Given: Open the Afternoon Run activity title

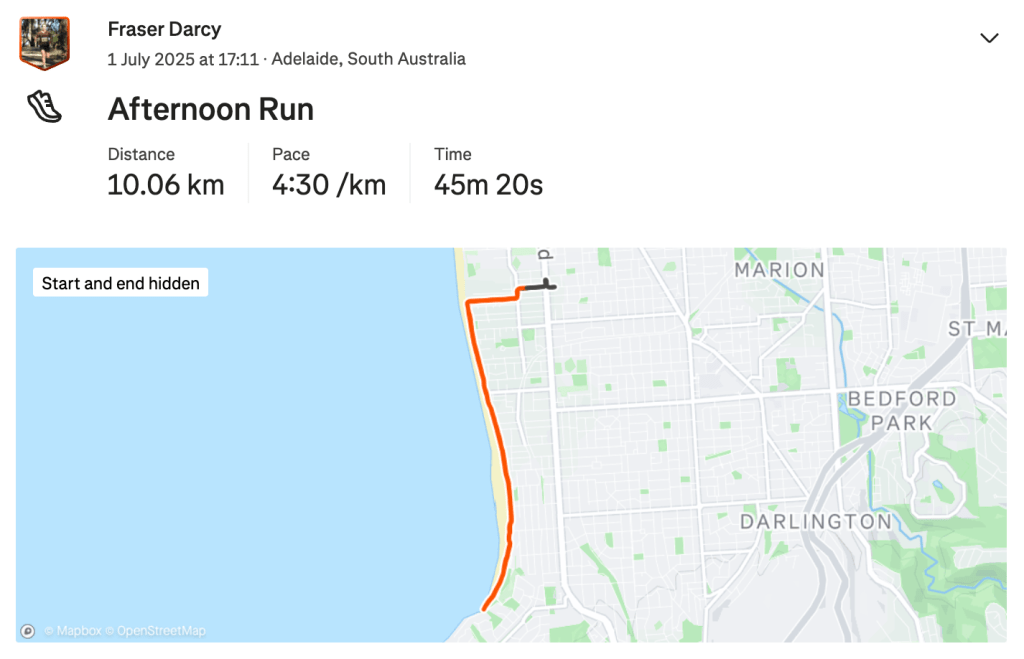Looking at the screenshot, I should tap(210, 109).
